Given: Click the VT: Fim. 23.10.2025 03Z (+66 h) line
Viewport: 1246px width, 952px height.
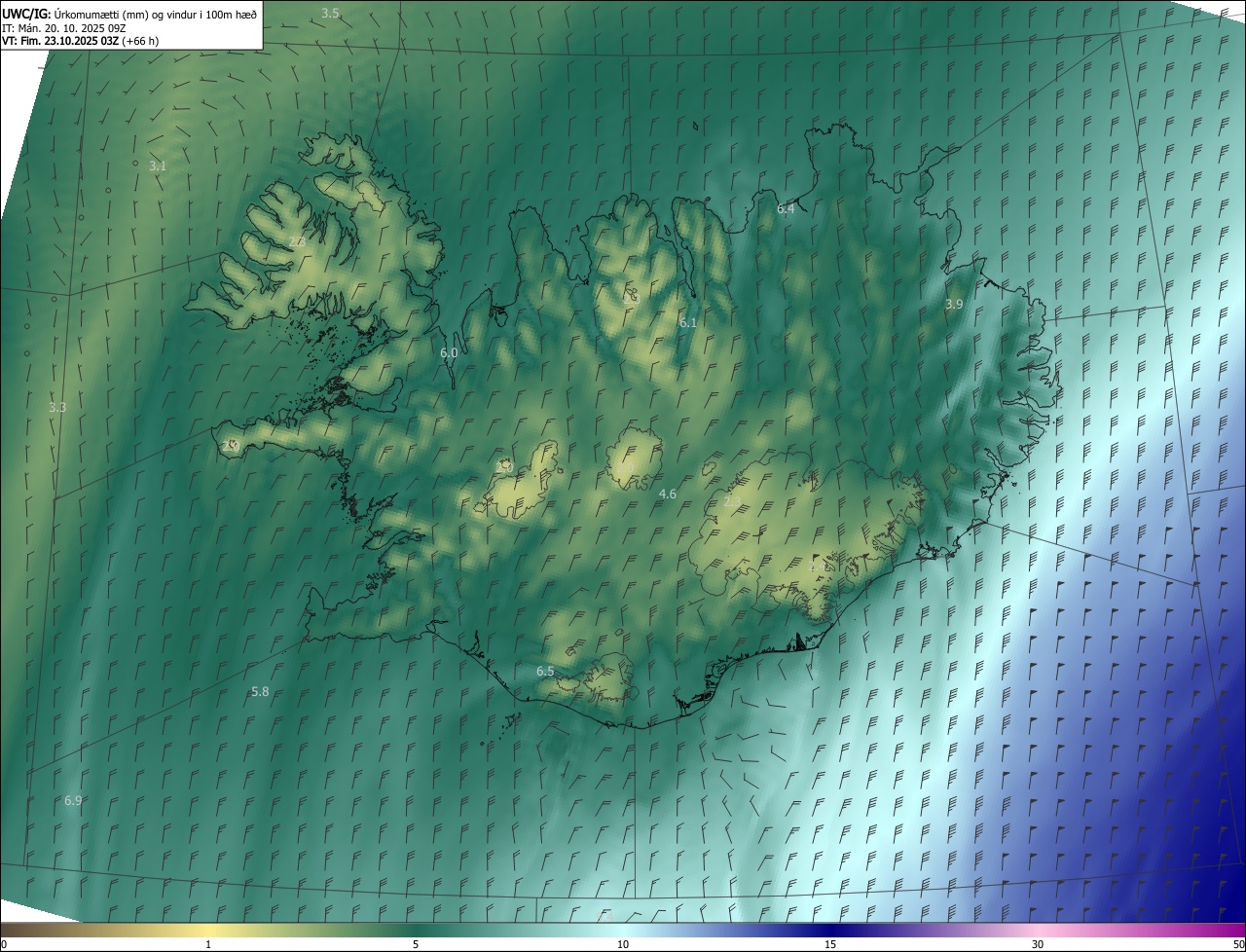Looking at the screenshot, I should click(x=80, y=41).
